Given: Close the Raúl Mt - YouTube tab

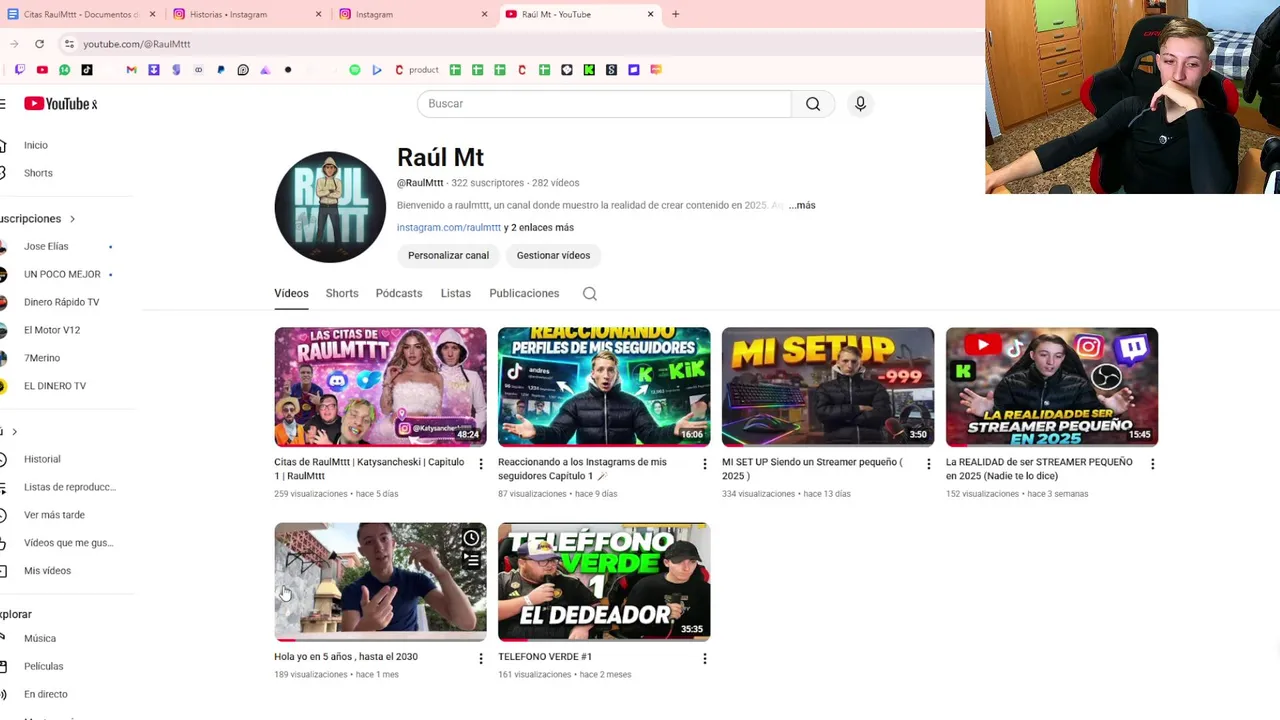Looking at the screenshot, I should point(650,14).
